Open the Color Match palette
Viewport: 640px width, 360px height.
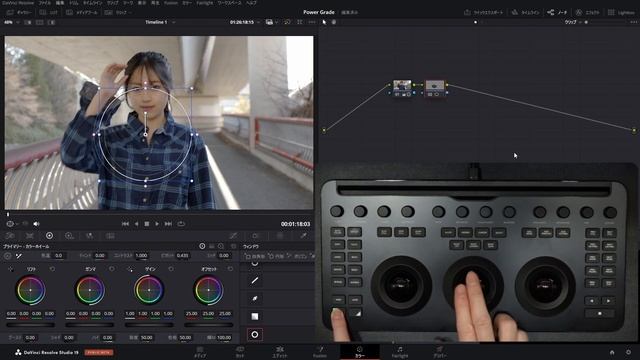30,236
